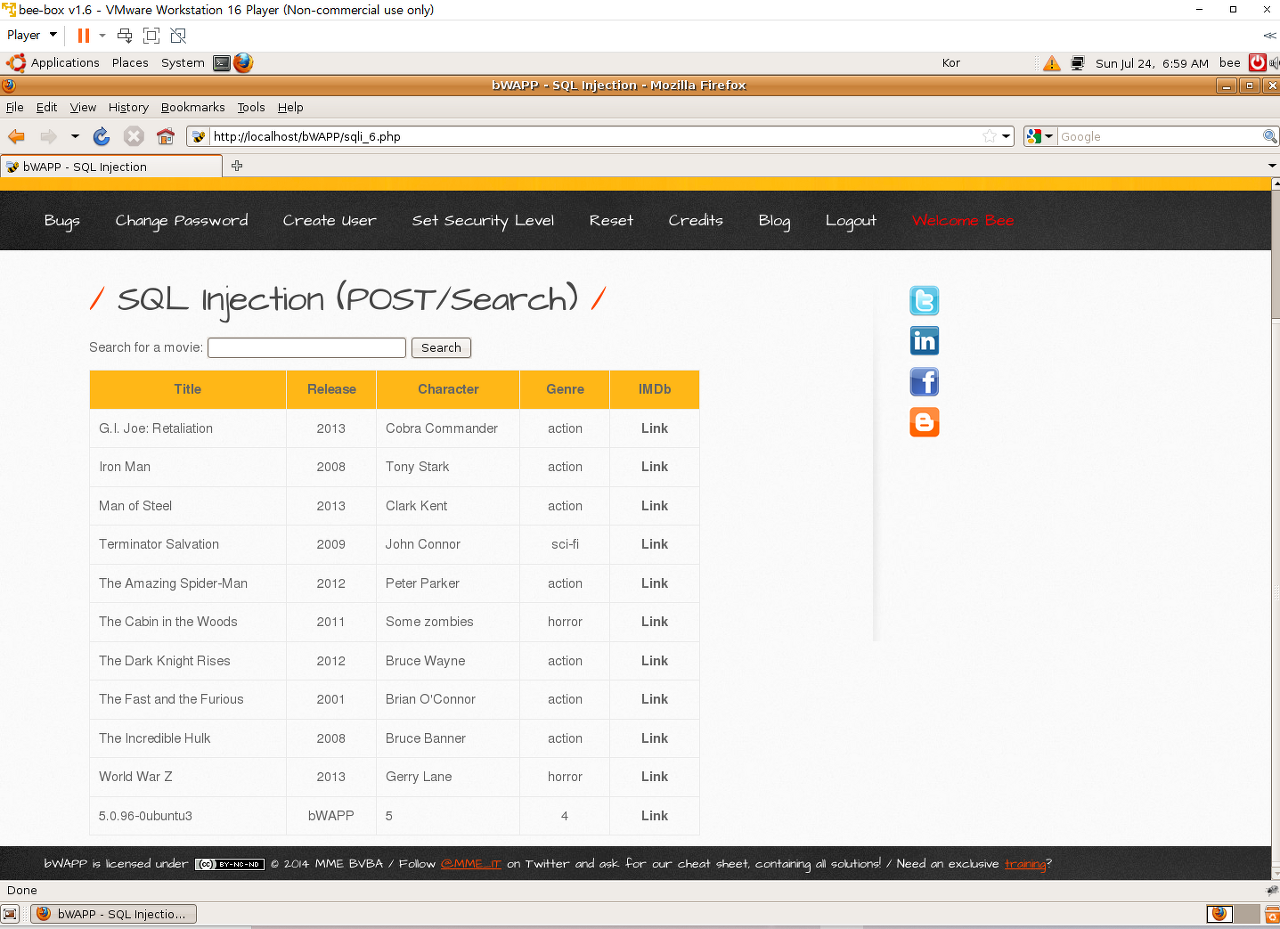
Task: Open IMDb Link for Iron Man
Action: pyautogui.click(x=655, y=467)
